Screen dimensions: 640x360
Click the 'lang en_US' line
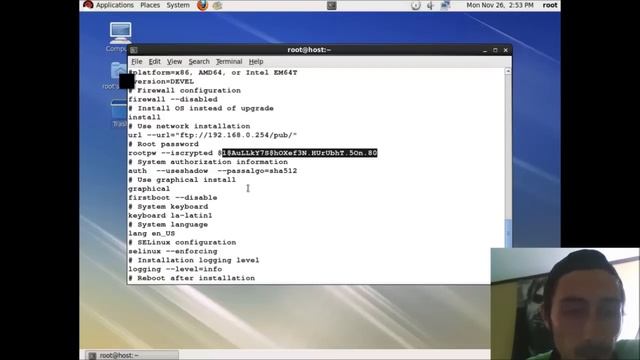point(151,233)
